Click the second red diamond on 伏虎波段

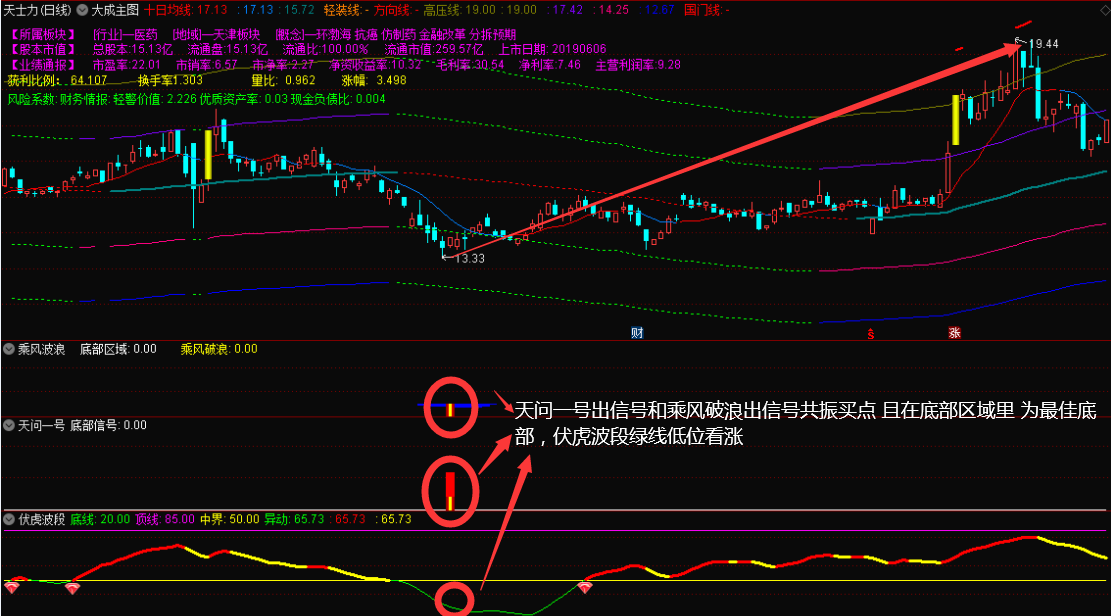tap(72, 587)
